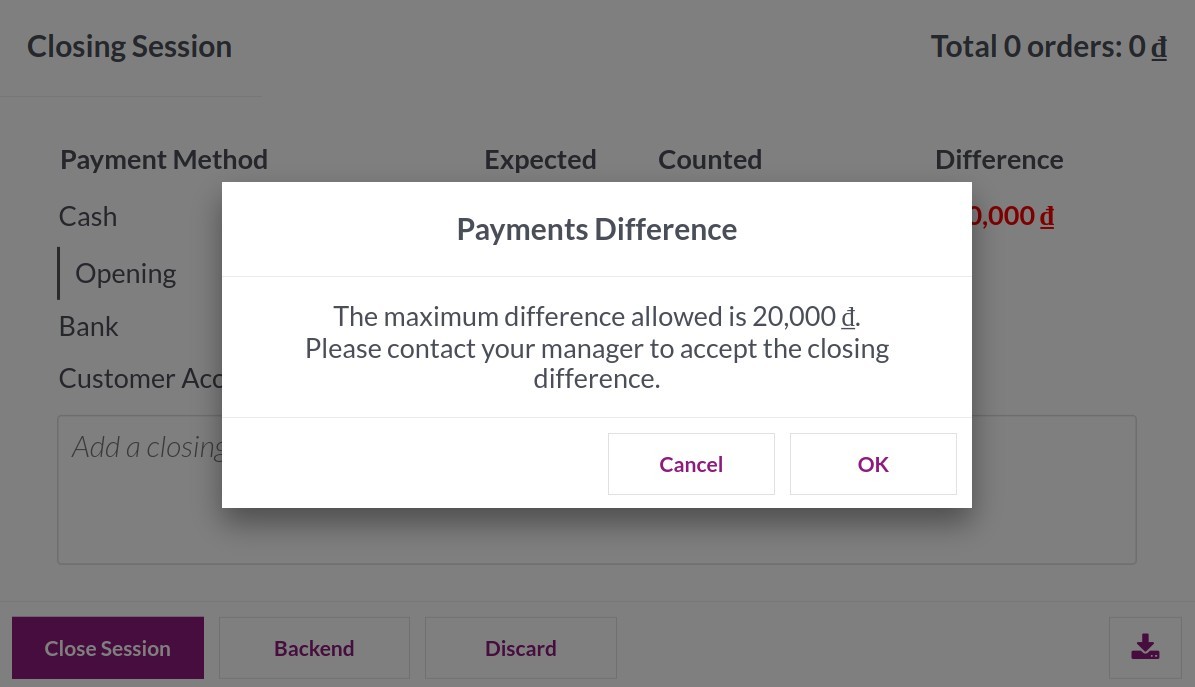
Task: Click the Payment Method column header
Action: (x=163, y=158)
